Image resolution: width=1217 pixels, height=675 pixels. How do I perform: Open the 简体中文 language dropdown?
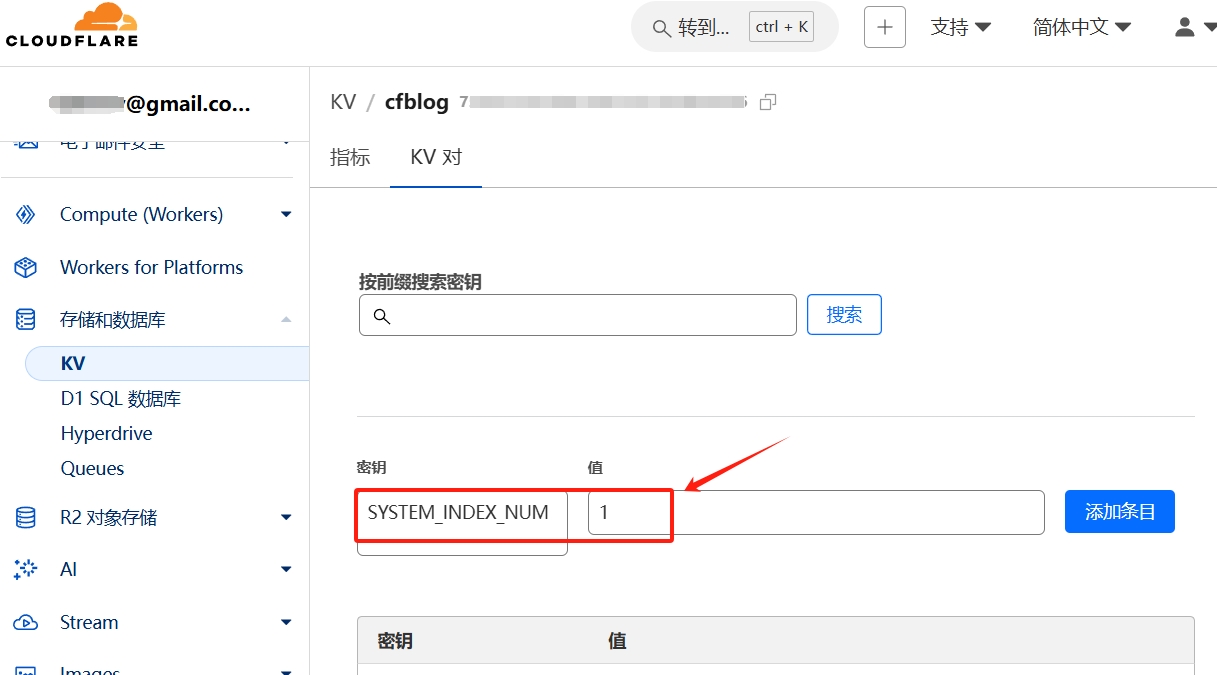[1081, 27]
